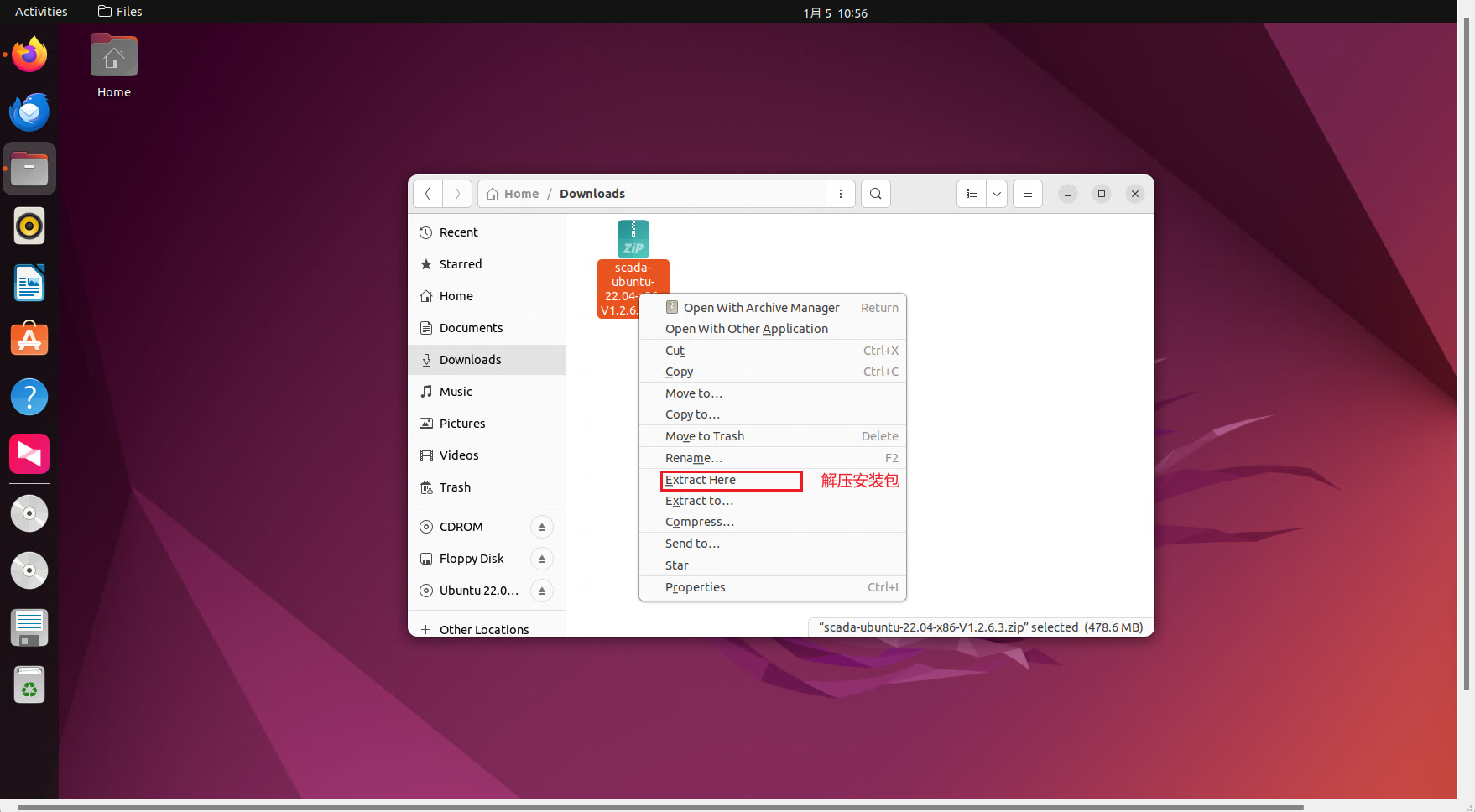Screen dimensions: 1475x812
Task: Navigate to Documents in the sidebar
Action: pos(471,328)
